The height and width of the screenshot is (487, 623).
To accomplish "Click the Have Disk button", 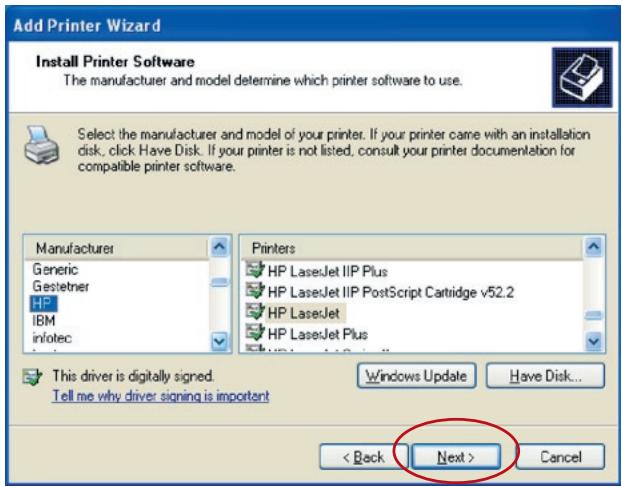I will pos(546,376).
